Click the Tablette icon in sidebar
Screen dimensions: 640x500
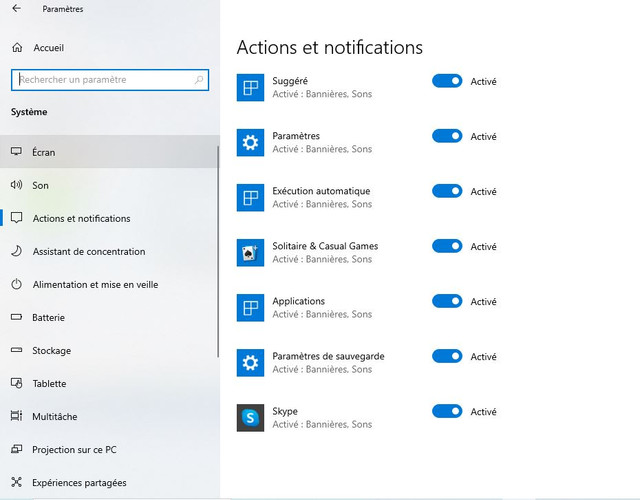click(x=16, y=383)
